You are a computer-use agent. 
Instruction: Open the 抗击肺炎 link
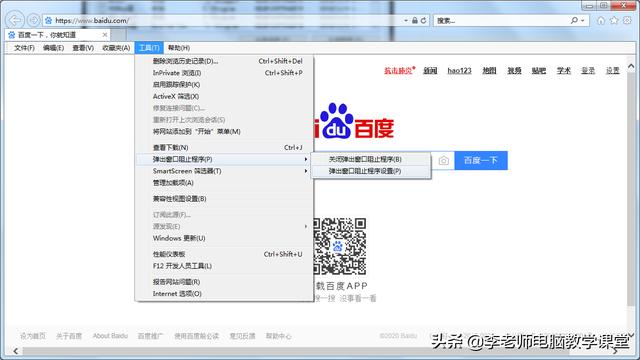(399, 71)
